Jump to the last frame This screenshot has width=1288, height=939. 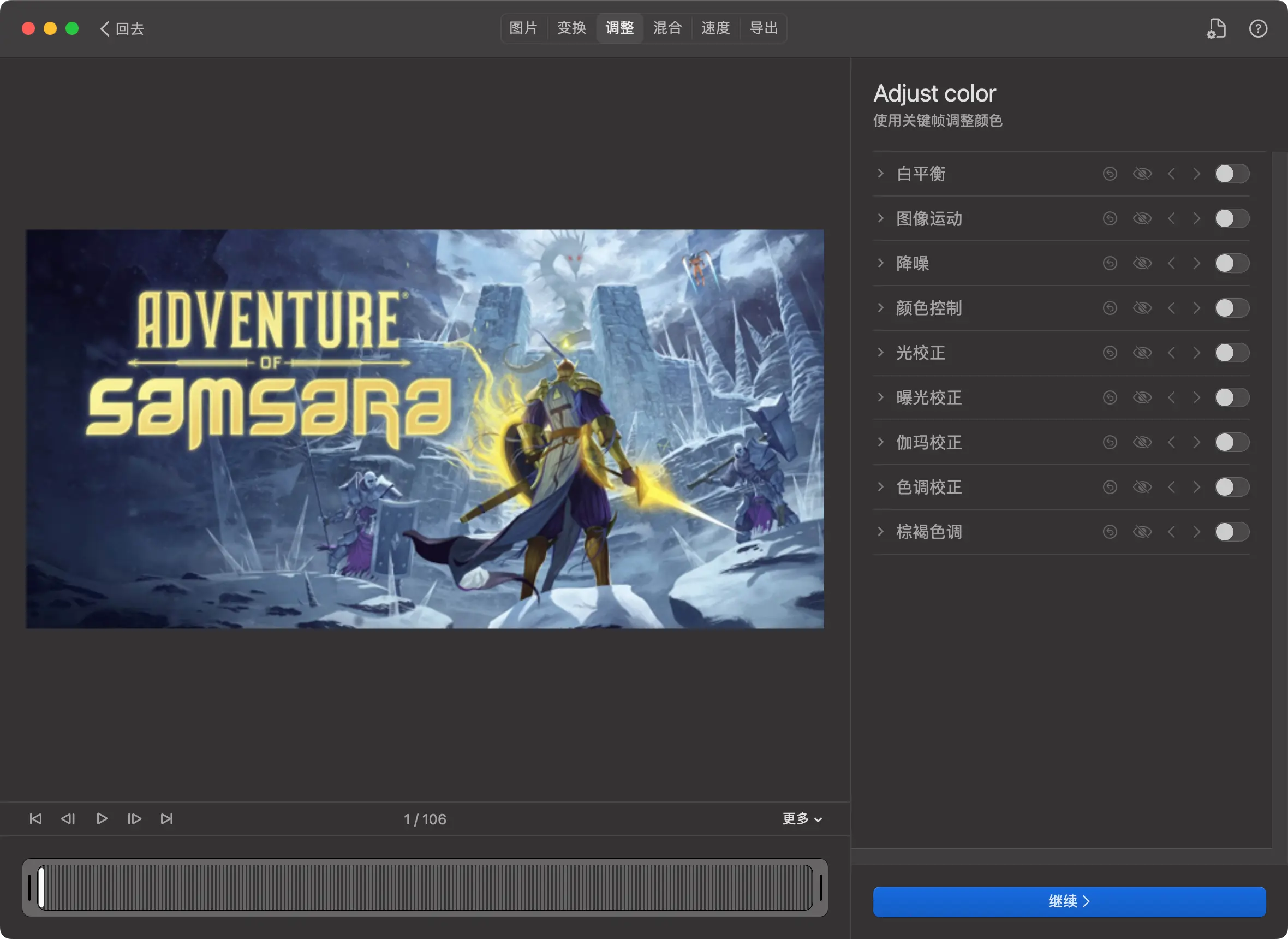tap(166, 818)
